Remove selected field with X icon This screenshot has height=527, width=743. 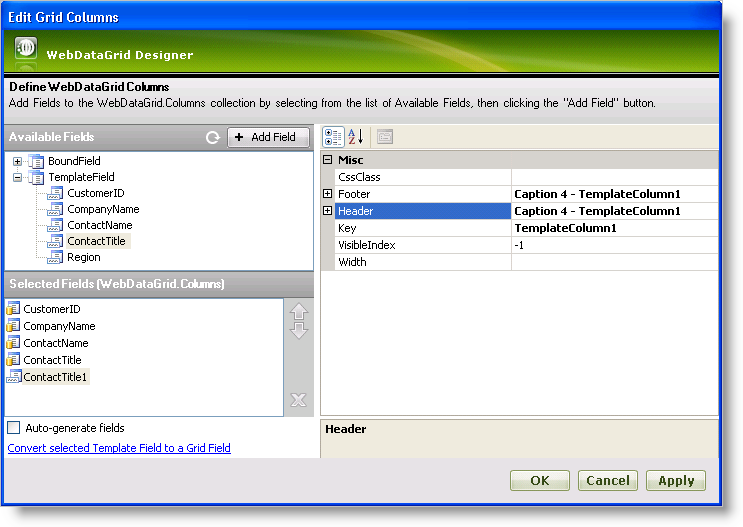point(298,400)
